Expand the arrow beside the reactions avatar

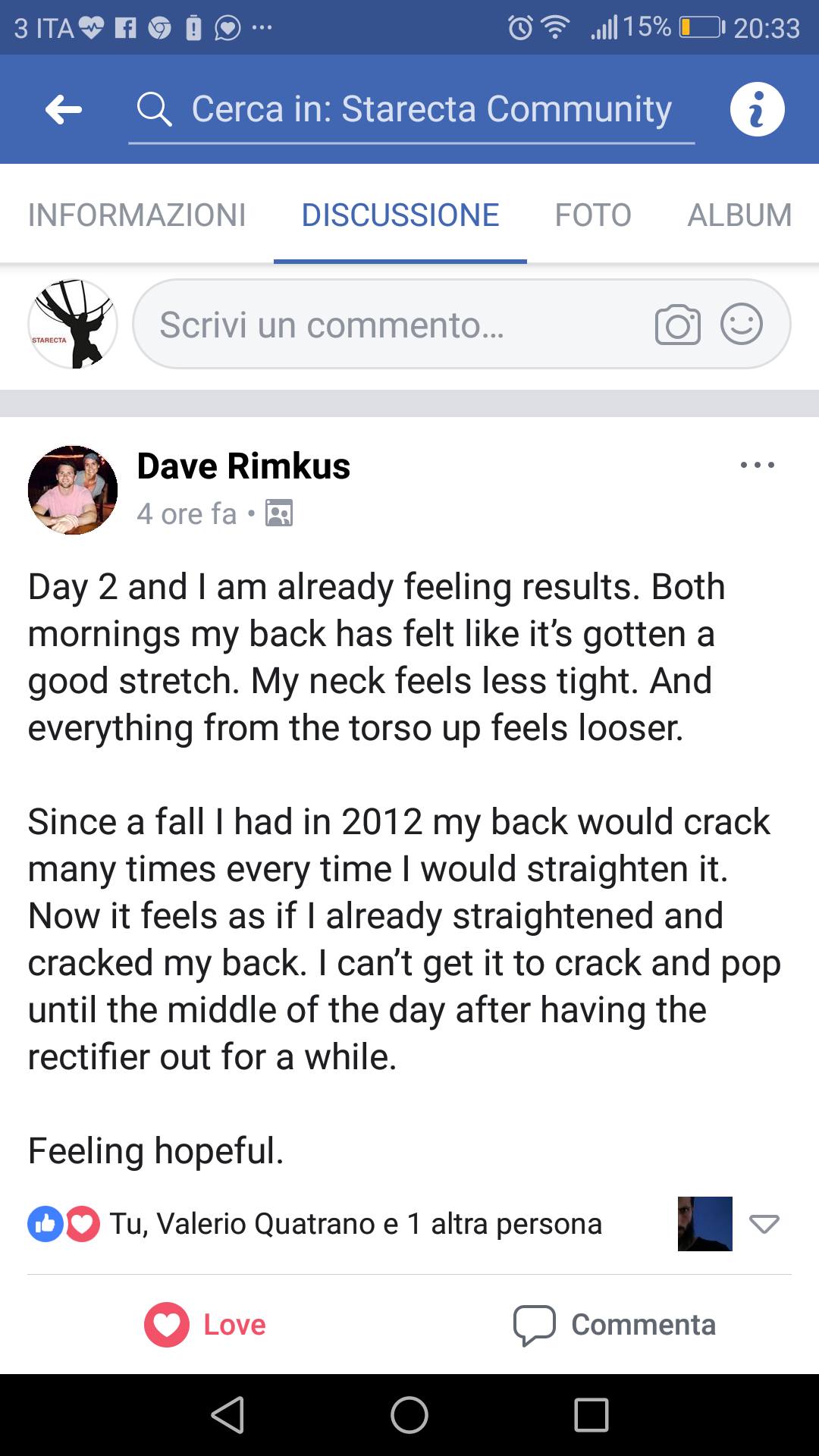[x=764, y=1223]
